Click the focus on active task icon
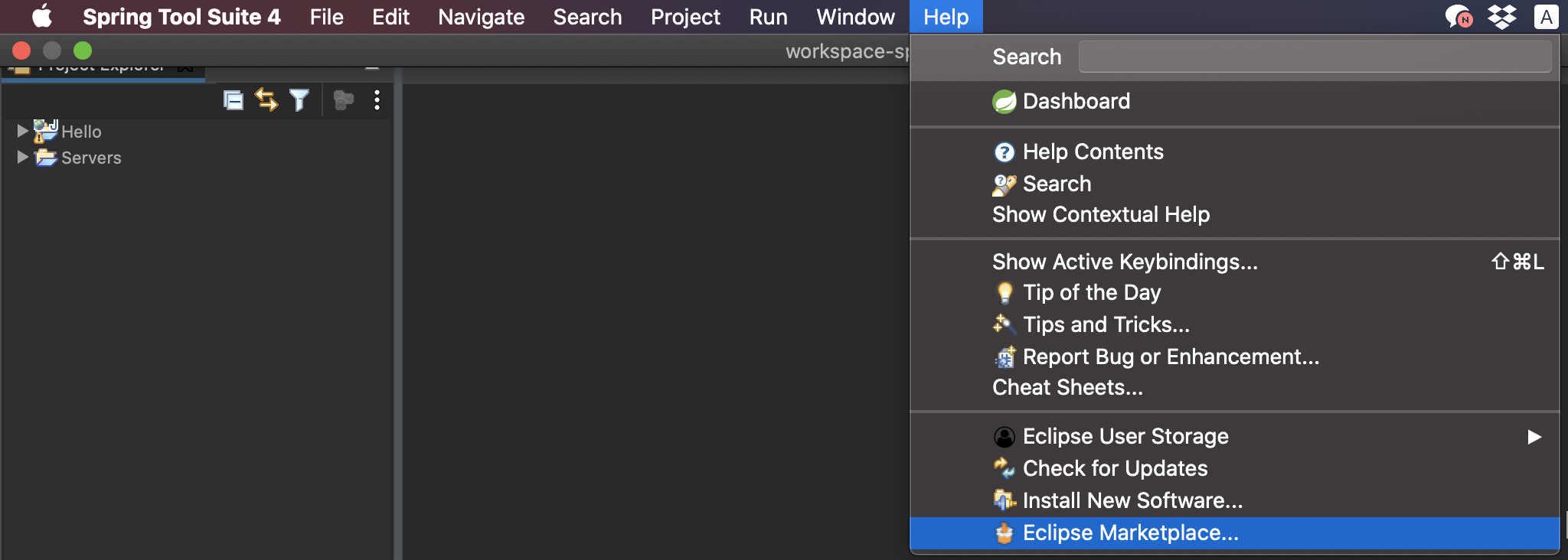1568x560 pixels. [344, 100]
